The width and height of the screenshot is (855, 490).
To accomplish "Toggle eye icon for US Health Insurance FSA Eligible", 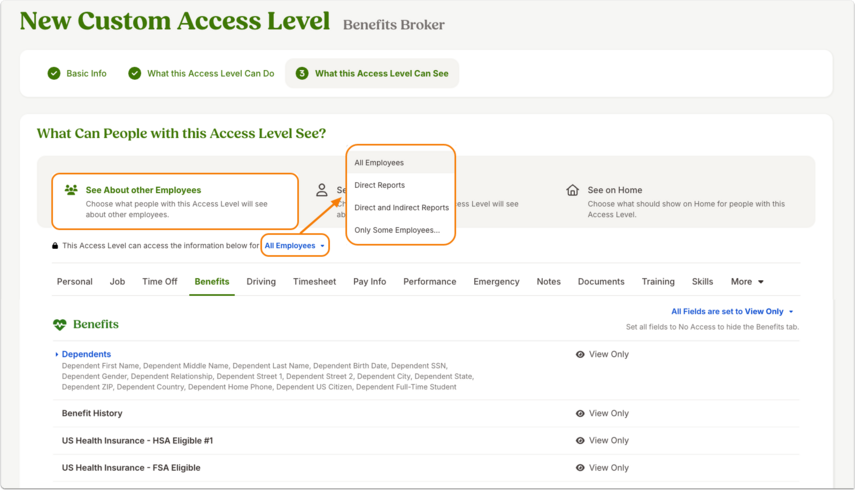I will [x=580, y=468].
